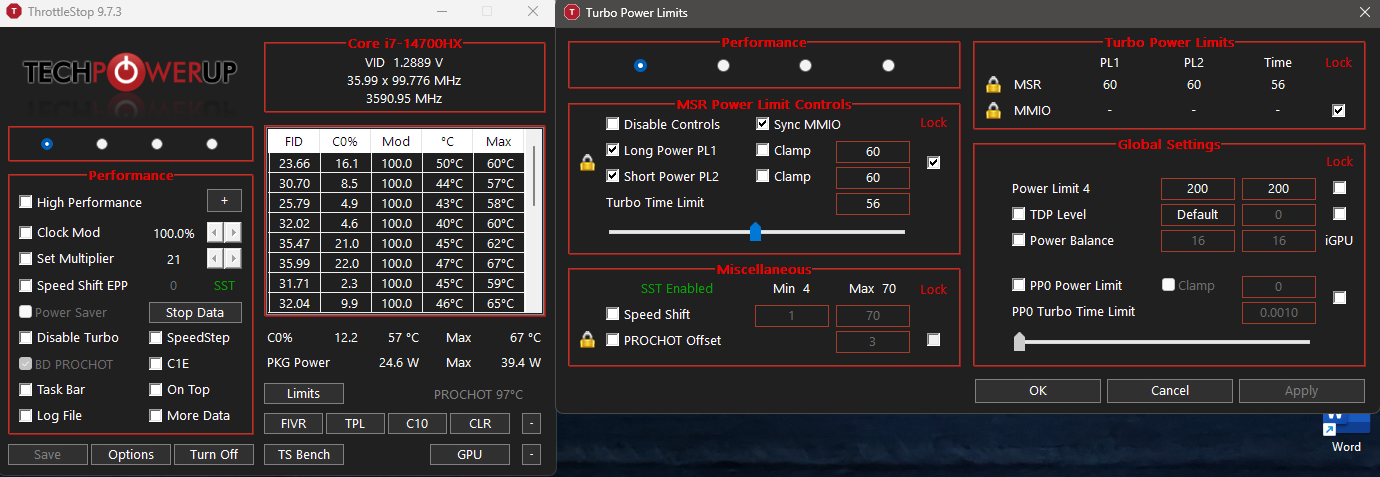Edit the Turbo Time Limit value field
Viewport: 1380px width, 477px height.
coord(873,204)
